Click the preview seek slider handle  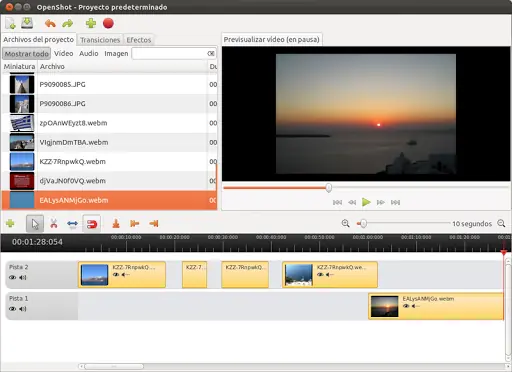pyautogui.click(x=329, y=188)
